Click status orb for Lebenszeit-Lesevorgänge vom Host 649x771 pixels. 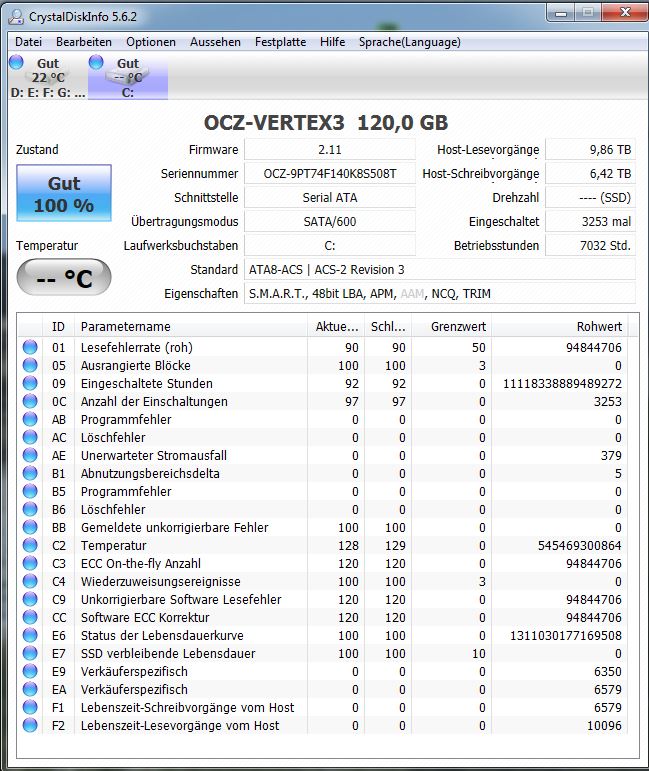(x=30, y=725)
